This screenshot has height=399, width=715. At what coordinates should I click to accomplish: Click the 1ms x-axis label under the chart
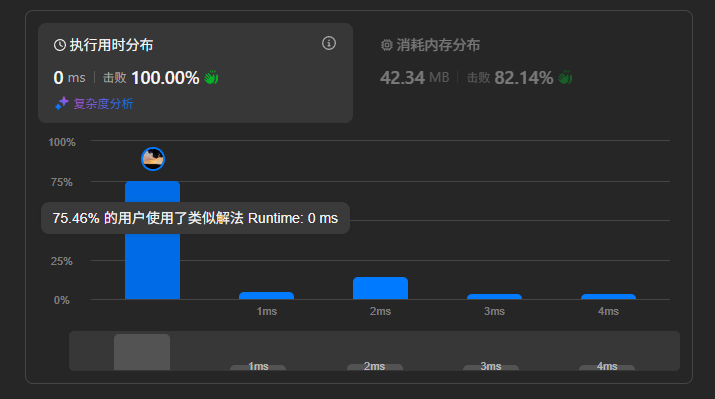(267, 311)
